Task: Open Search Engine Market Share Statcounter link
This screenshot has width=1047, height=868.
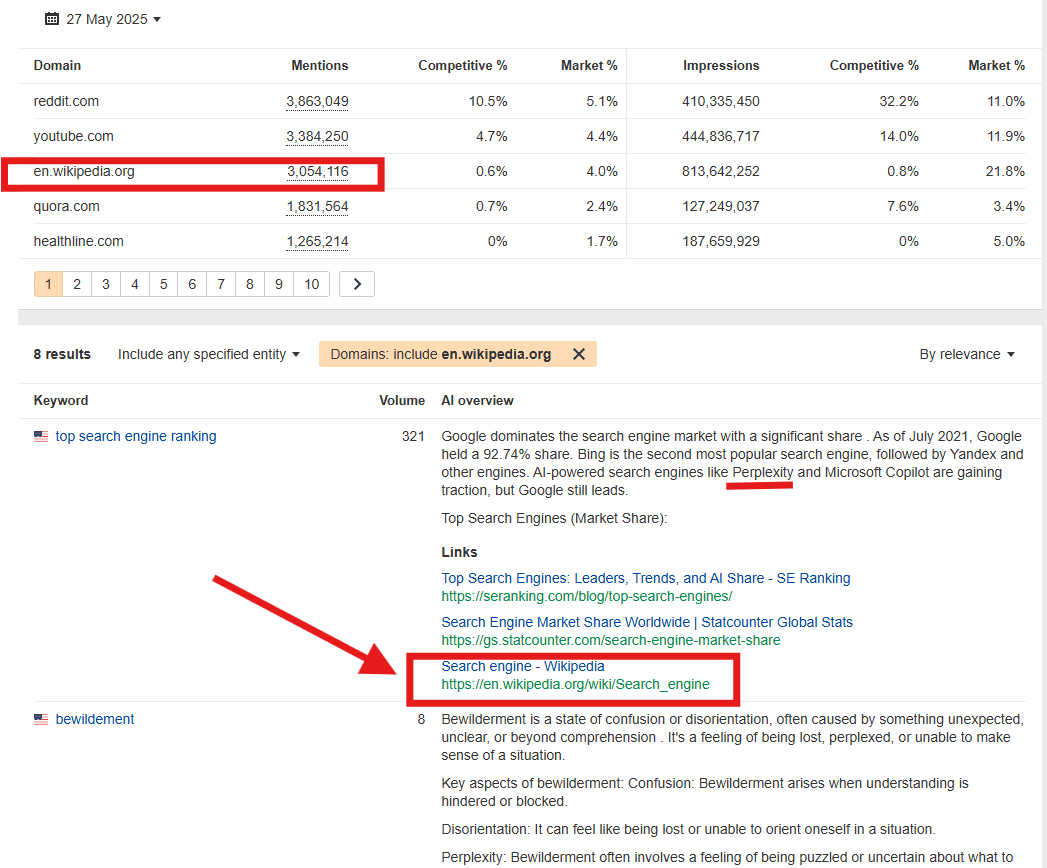Action: [647, 622]
